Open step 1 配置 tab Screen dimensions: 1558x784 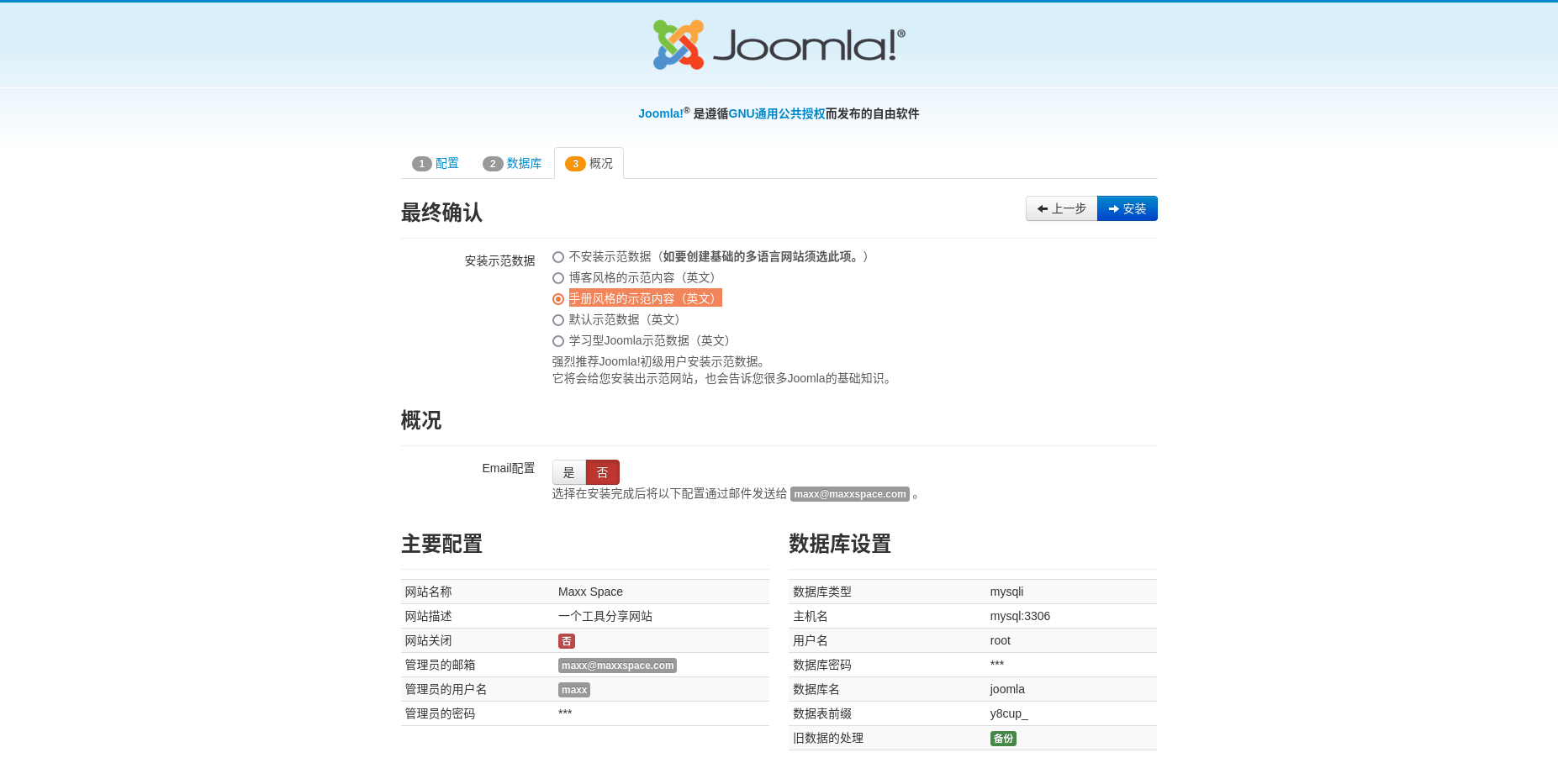436,163
